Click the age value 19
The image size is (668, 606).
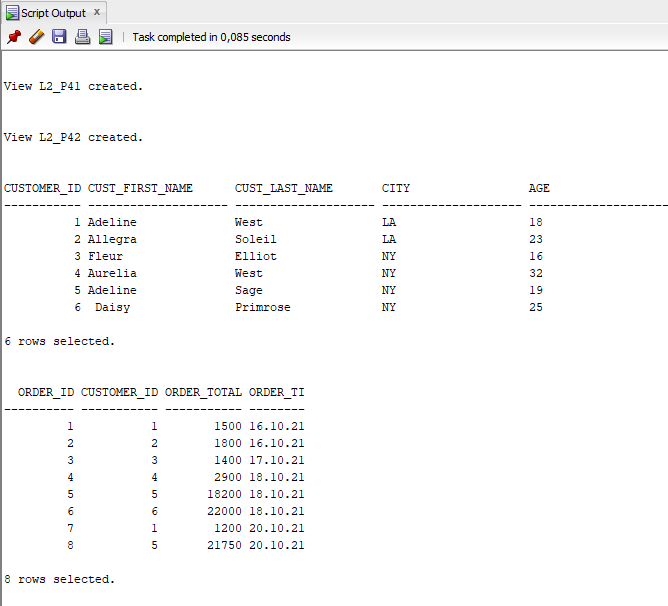click(536, 291)
